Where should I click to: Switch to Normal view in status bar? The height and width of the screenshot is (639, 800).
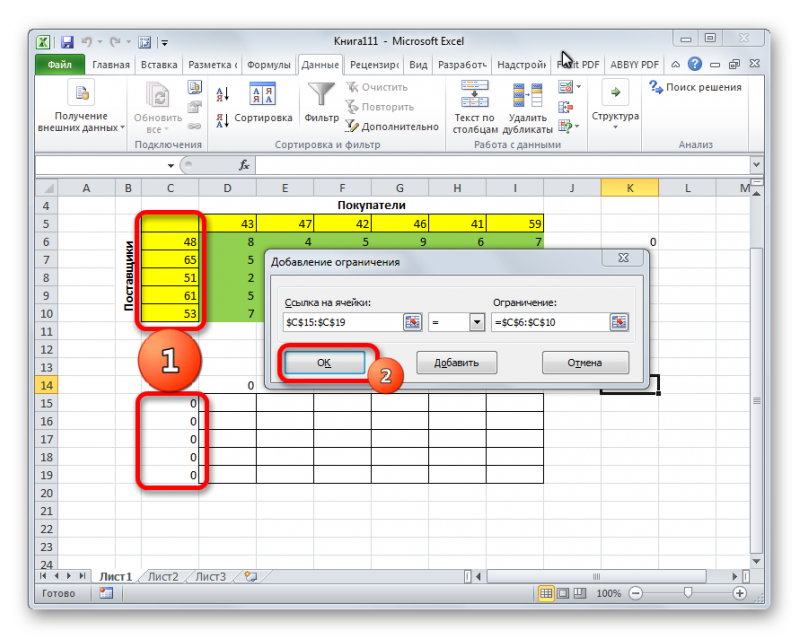(545, 593)
